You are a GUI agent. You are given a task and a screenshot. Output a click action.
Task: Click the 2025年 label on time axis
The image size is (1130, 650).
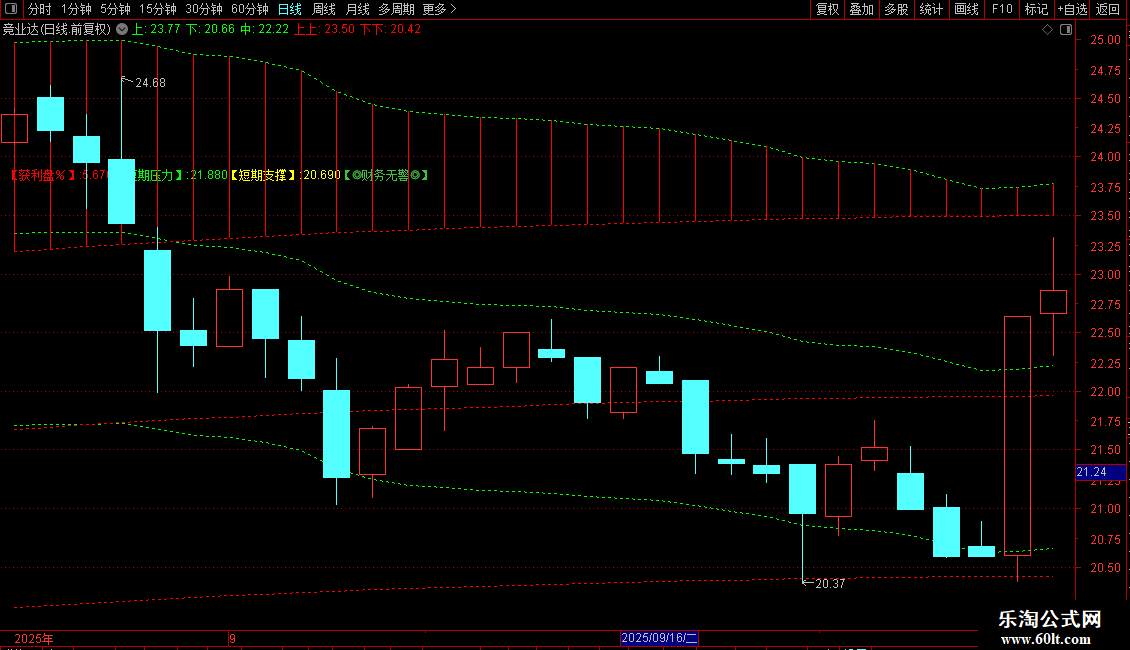(x=34, y=638)
